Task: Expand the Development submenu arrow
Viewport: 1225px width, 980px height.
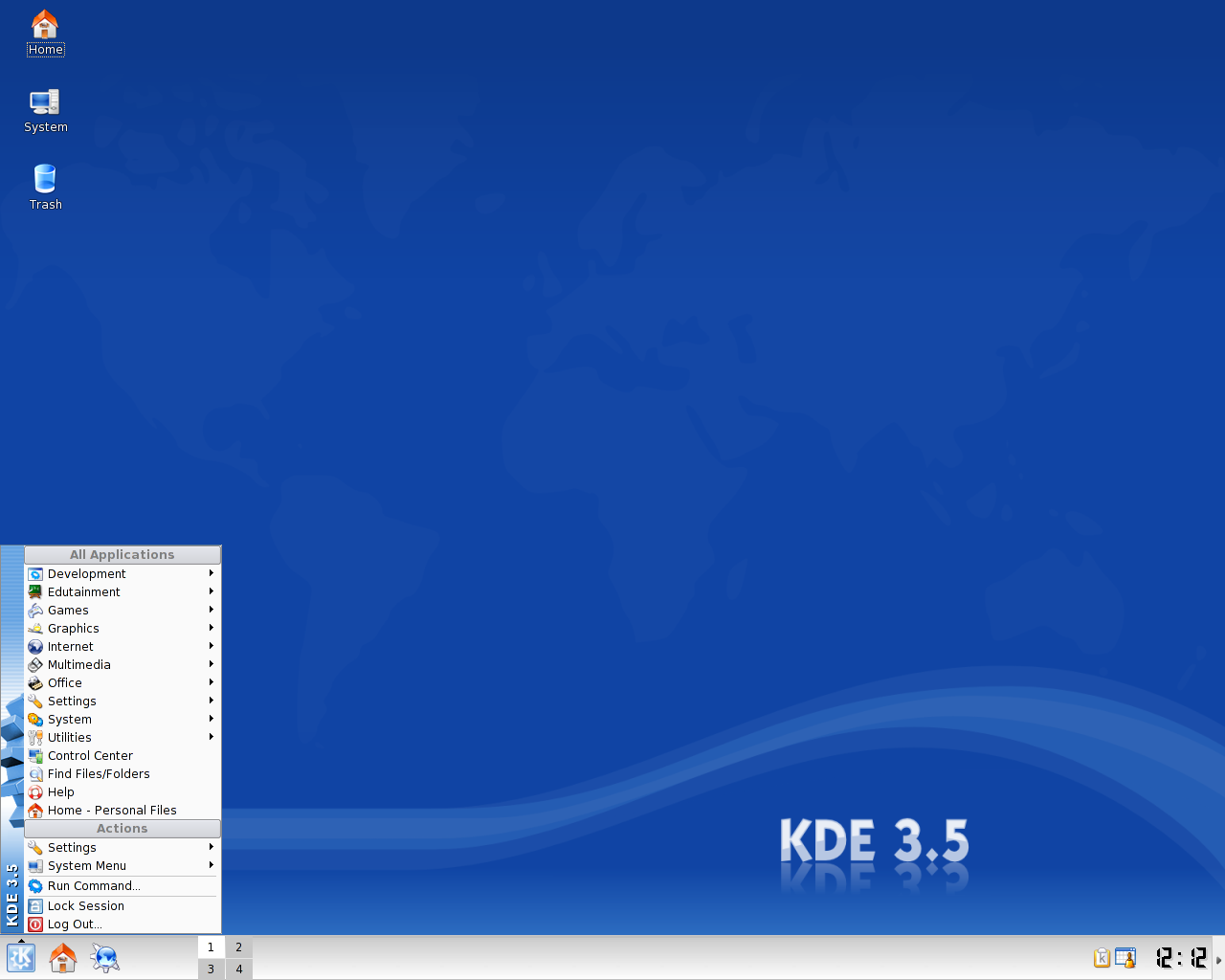Action: pyautogui.click(x=212, y=573)
